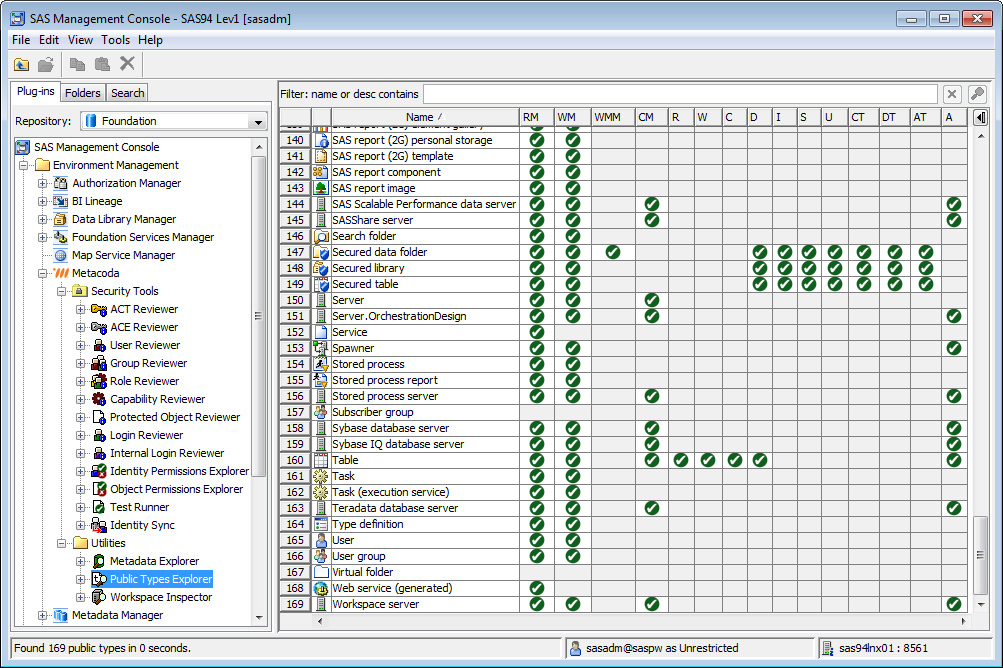Click the Open folder toolbar icon
Viewport: 1003px width, 668px height.
click(x=45, y=64)
